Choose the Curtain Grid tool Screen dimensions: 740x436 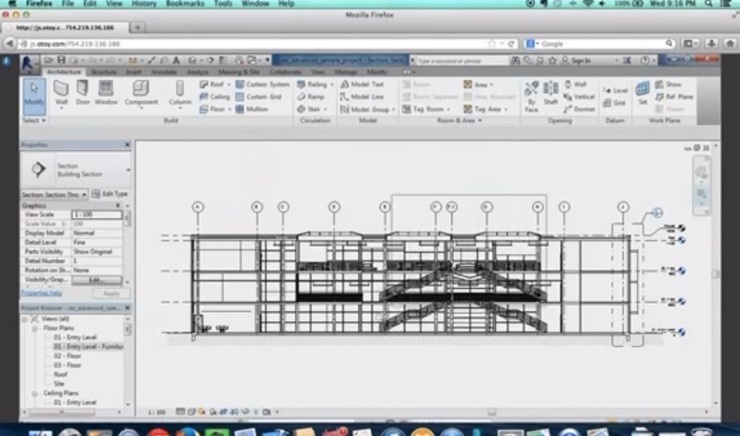259,97
